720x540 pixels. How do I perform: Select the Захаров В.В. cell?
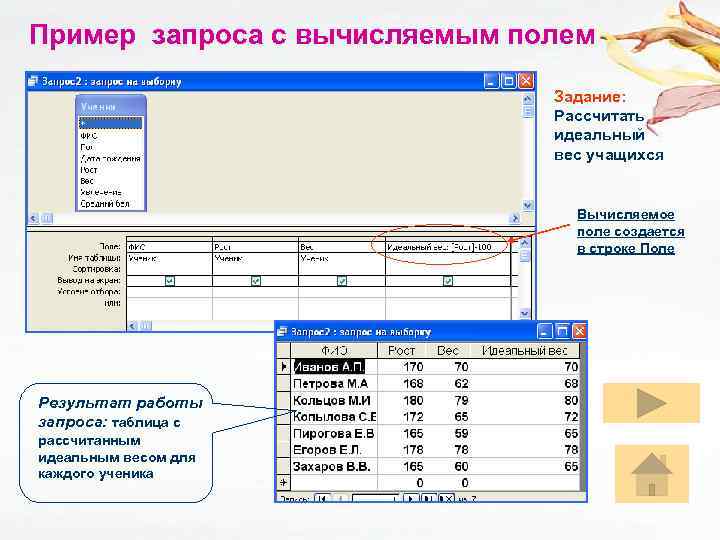[x=334, y=466]
